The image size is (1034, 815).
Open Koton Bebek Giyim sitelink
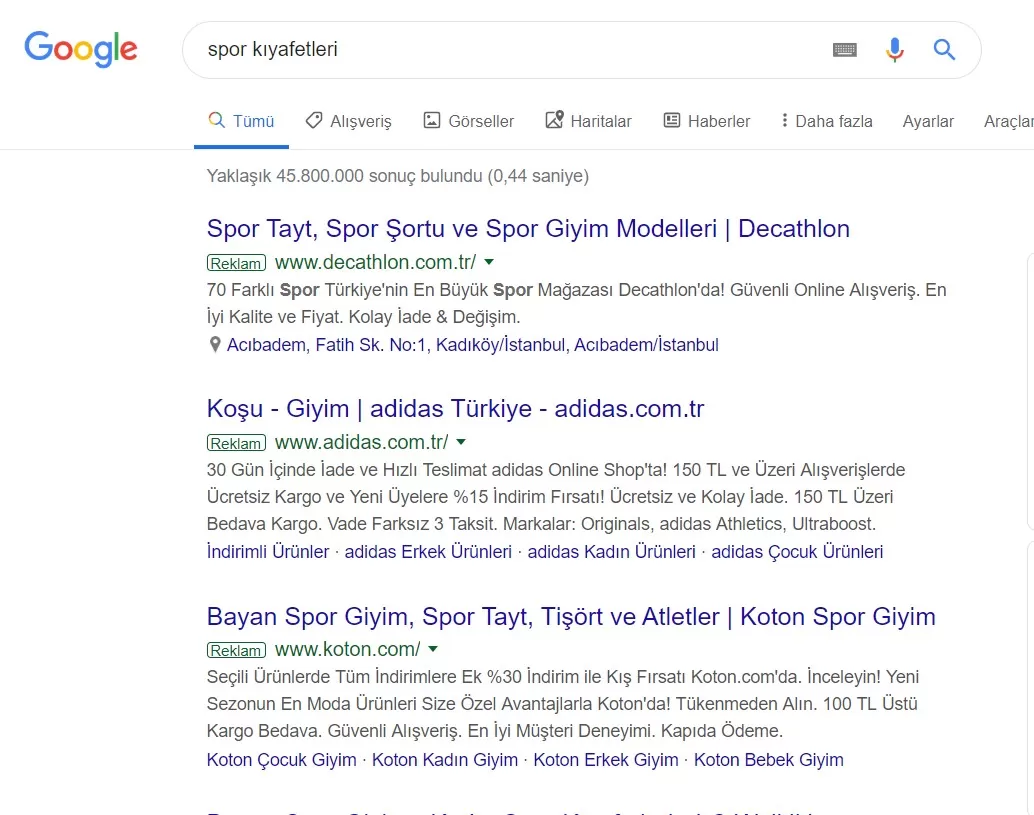click(x=768, y=760)
